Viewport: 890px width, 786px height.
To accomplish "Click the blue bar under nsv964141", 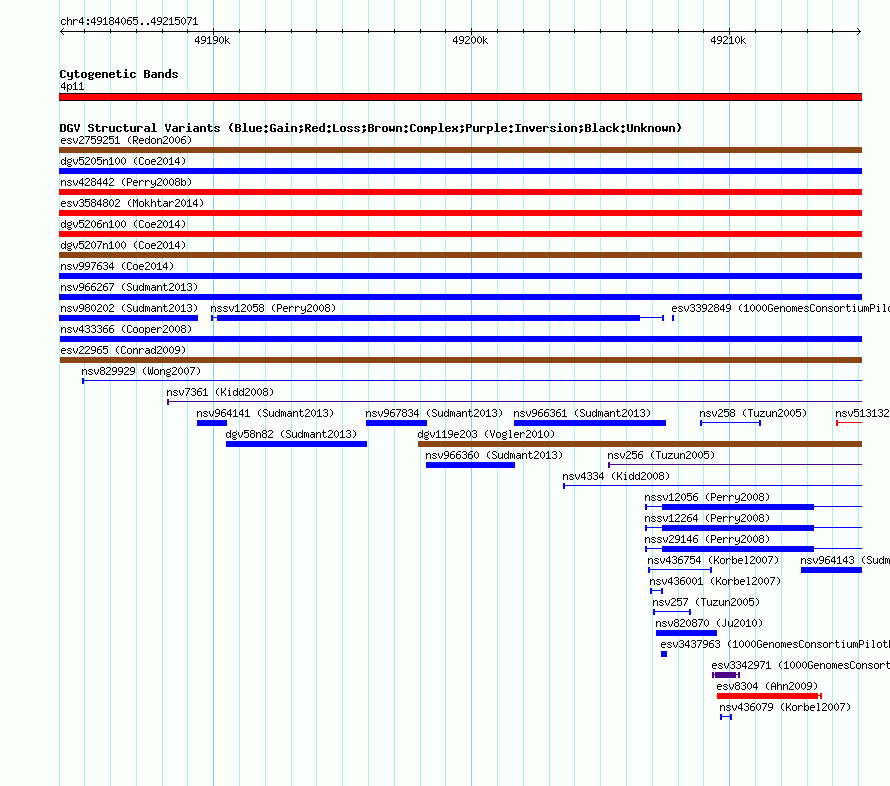I will point(212,423).
